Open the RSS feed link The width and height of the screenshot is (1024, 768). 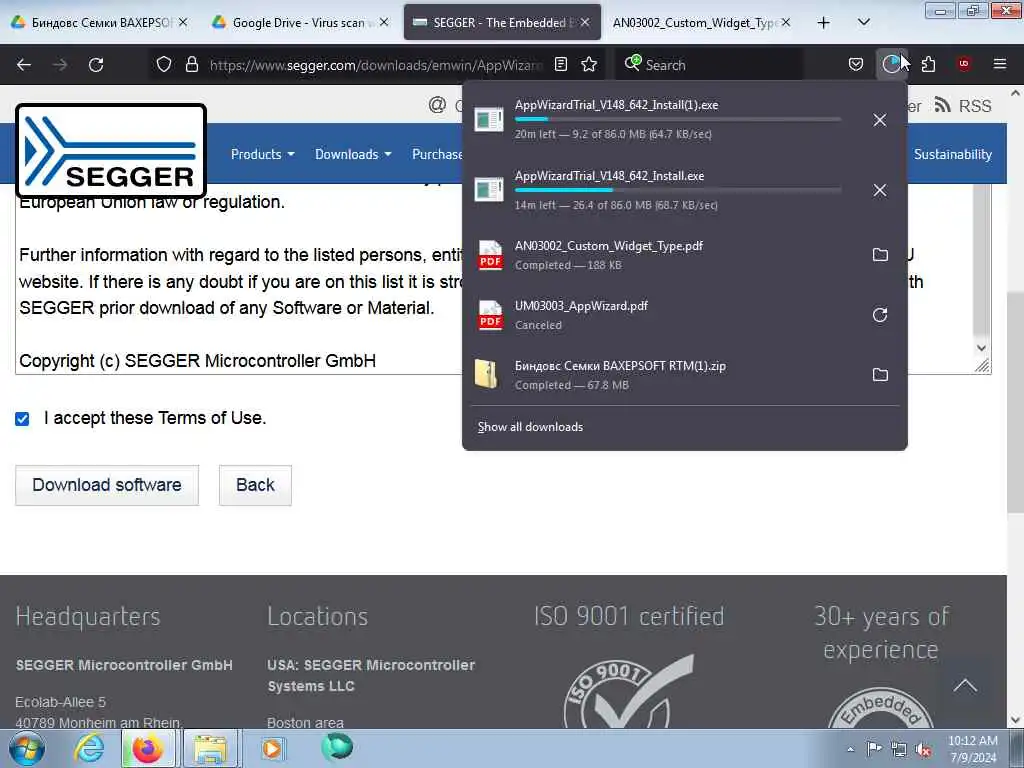(963, 105)
